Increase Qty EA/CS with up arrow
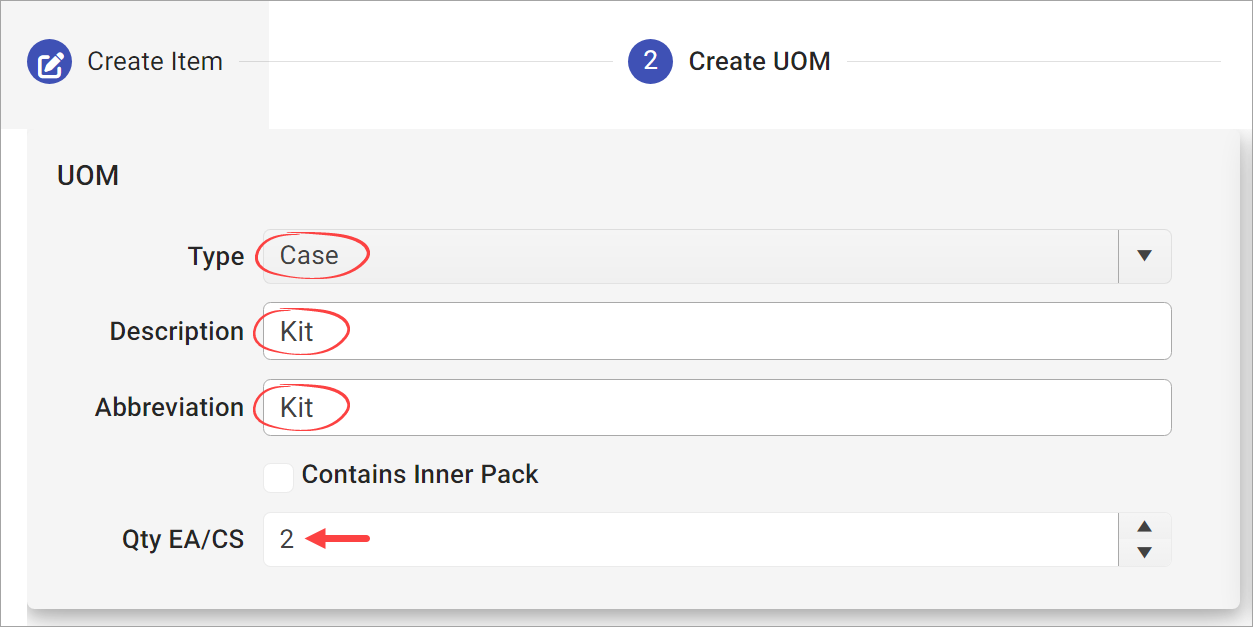The width and height of the screenshot is (1253, 627). click(1145, 527)
